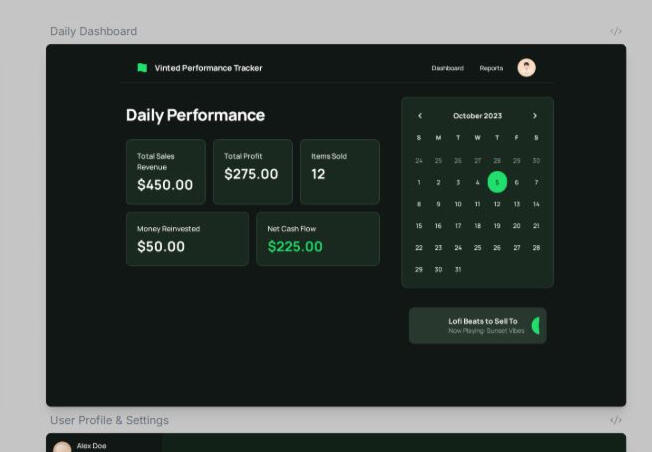Open the Dashboard nav item

447,68
